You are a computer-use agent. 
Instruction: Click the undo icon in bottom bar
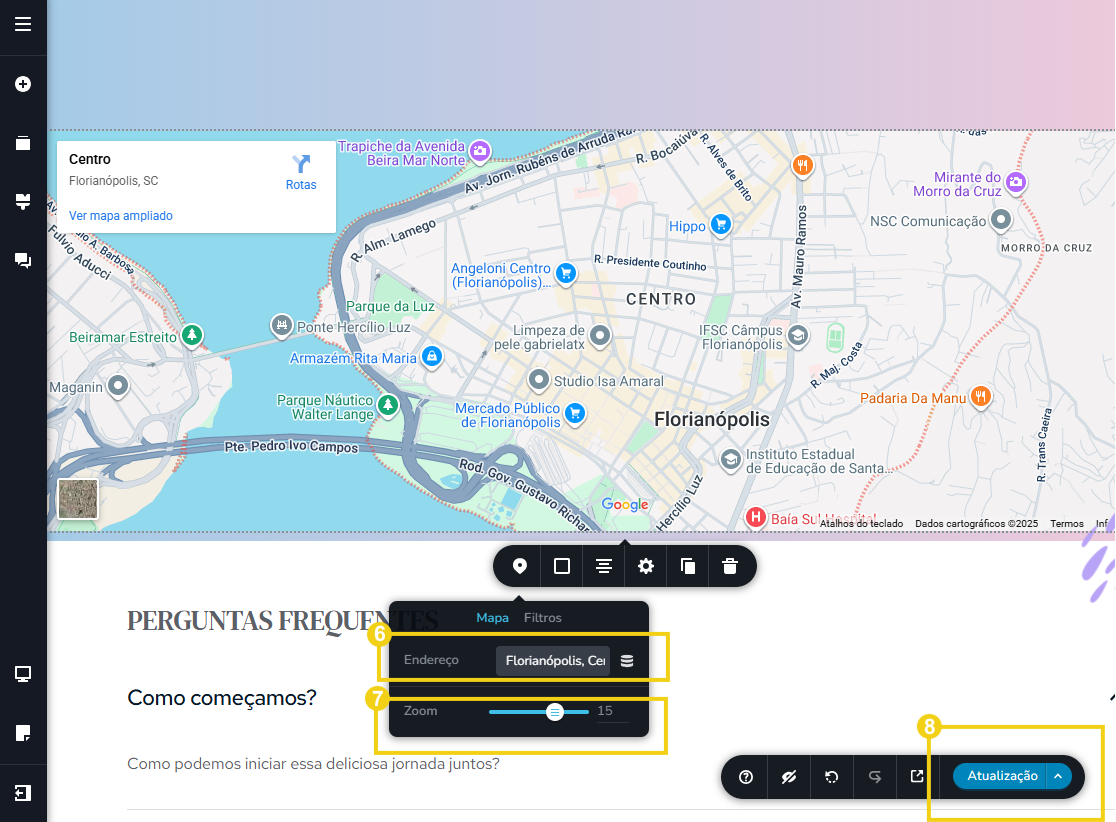(831, 777)
